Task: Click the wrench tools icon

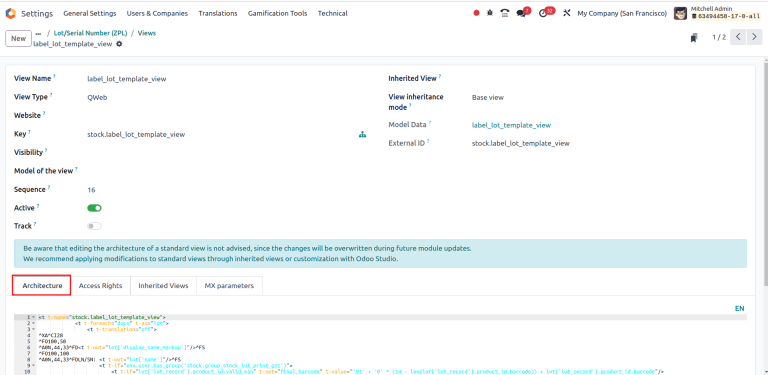Action: click(567, 13)
